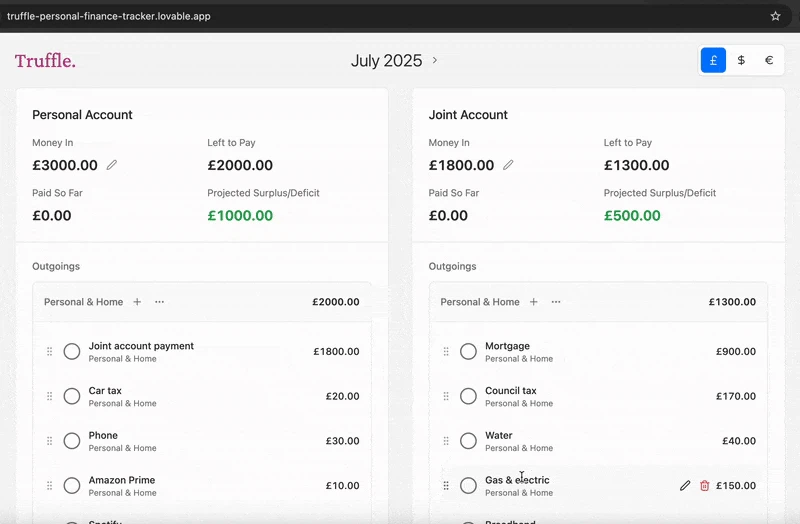
Task: Add outgoing to Personal Account category
Action: click(137, 302)
